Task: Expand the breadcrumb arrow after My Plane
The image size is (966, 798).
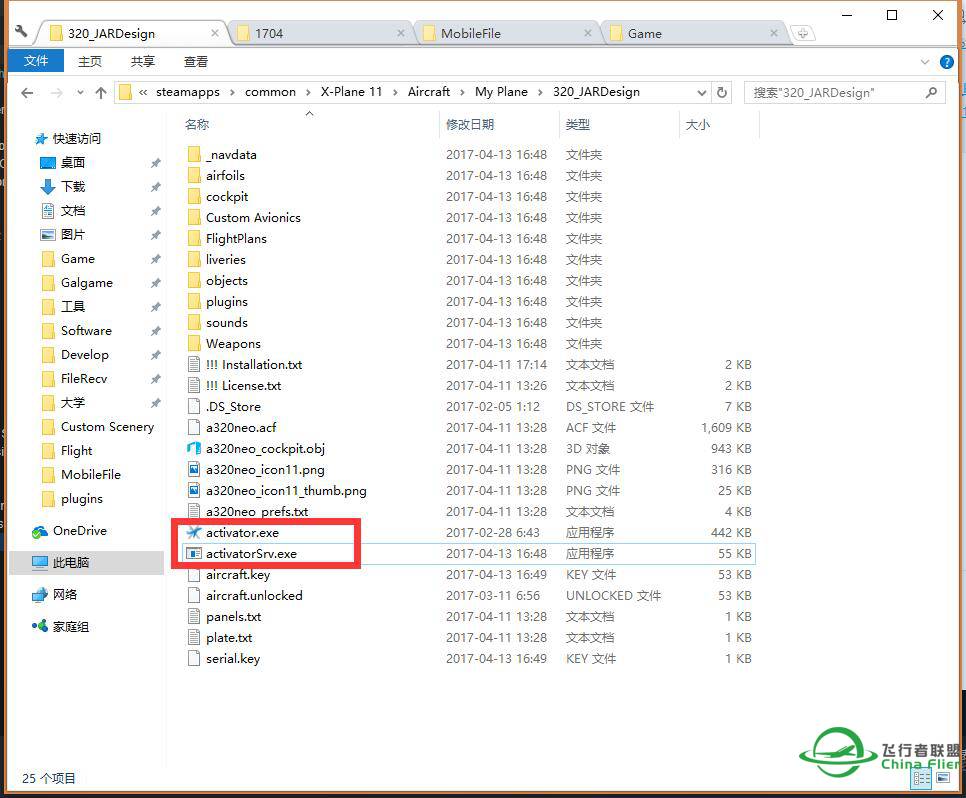Action: pos(540,92)
